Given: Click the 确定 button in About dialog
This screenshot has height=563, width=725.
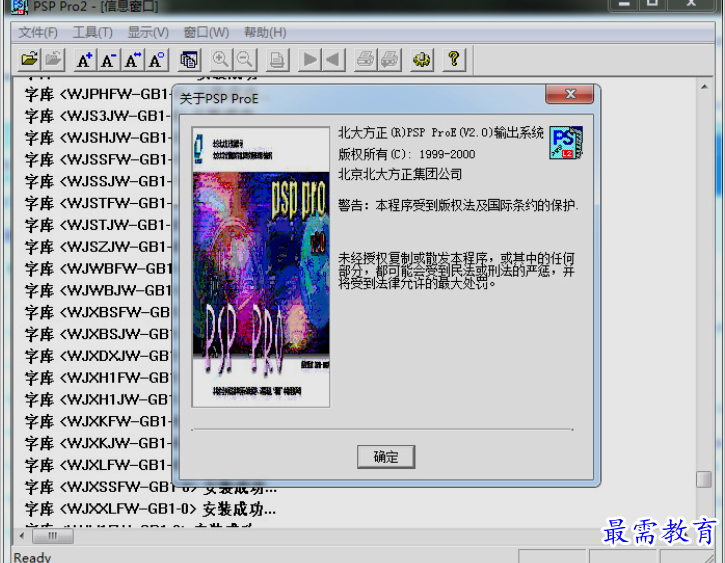Looking at the screenshot, I should pyautogui.click(x=386, y=457).
